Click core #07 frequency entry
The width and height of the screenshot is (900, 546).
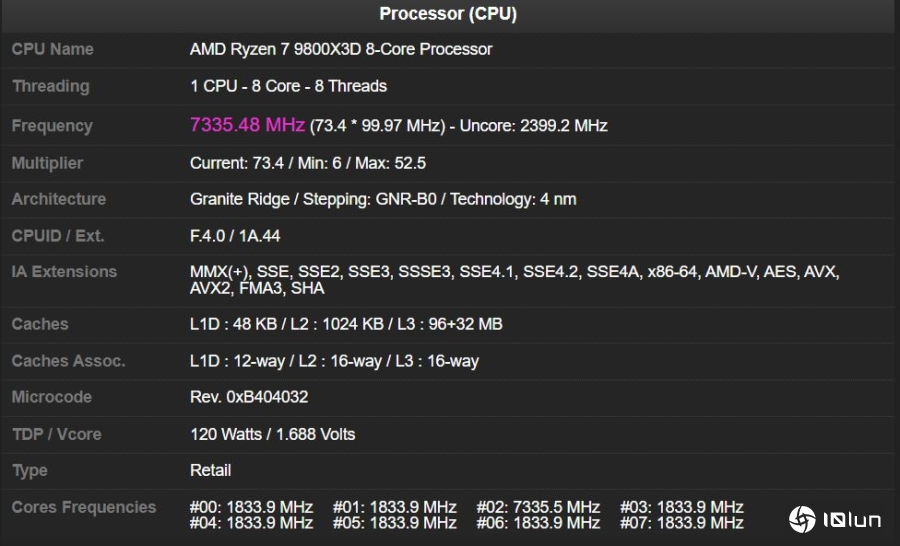pos(682,523)
